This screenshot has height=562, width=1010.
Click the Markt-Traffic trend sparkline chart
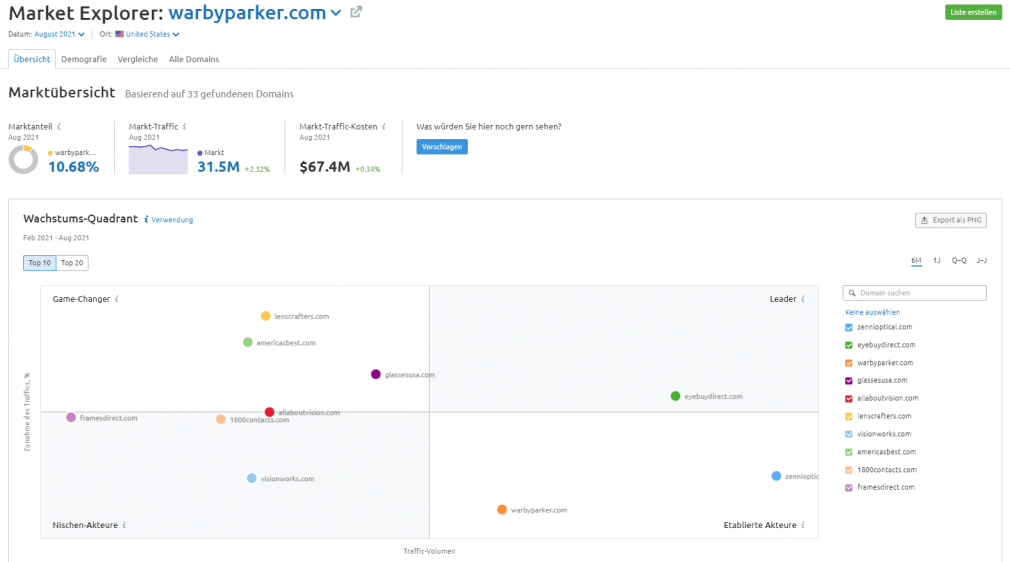click(x=158, y=159)
